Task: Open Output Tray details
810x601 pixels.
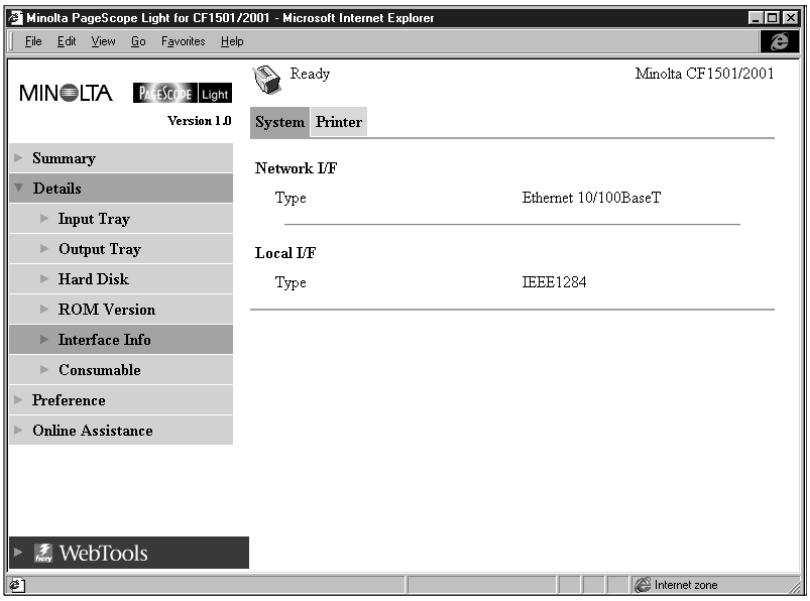Action: click(121, 249)
